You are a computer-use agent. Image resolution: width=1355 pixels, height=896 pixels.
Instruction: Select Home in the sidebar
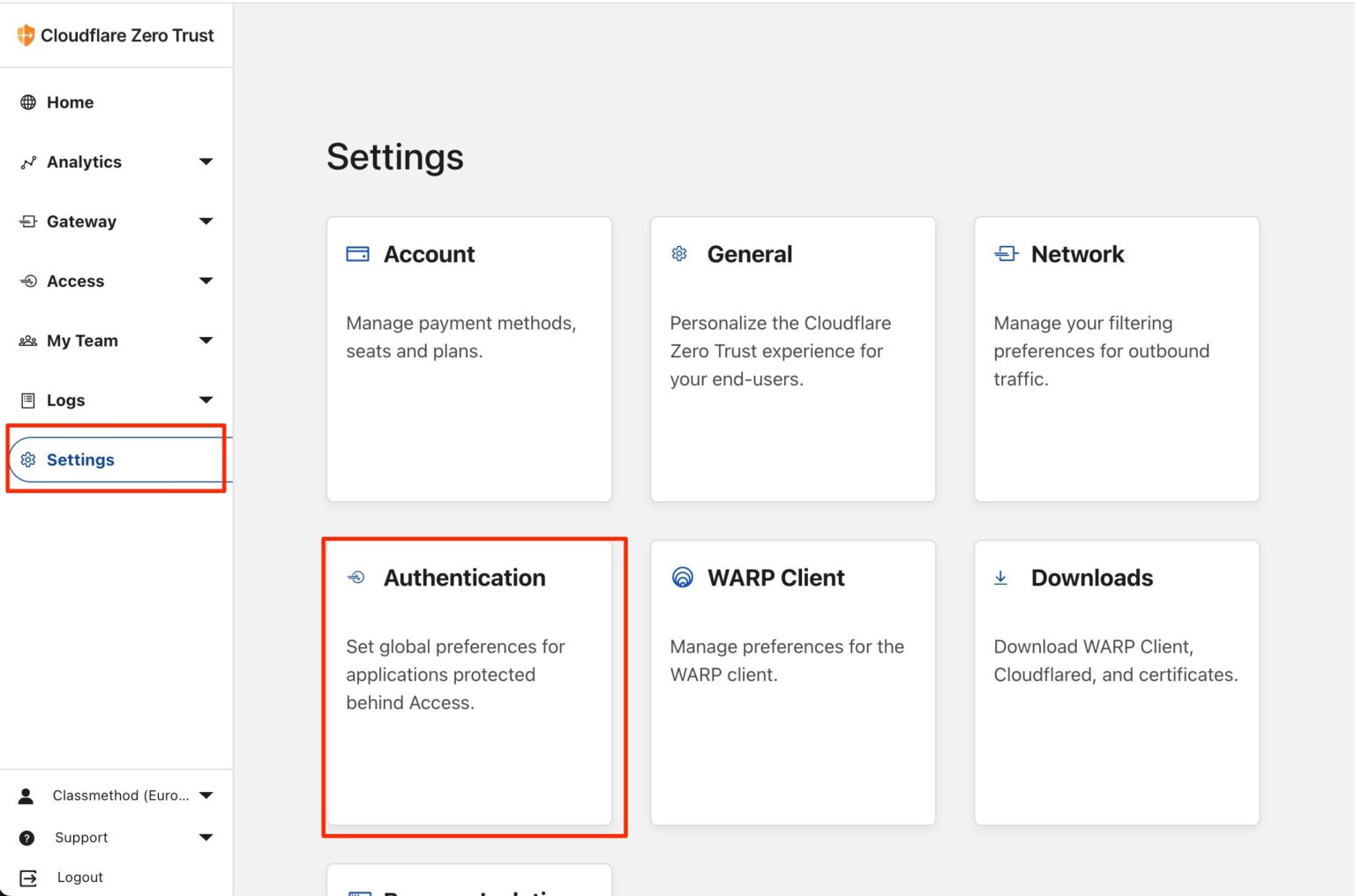(71, 102)
